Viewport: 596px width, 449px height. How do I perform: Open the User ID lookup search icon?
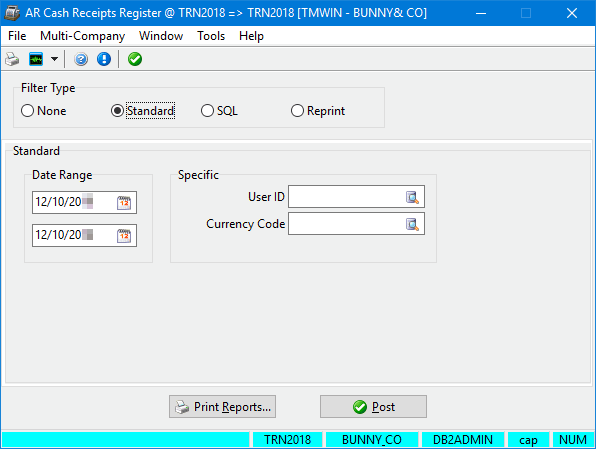(412, 197)
